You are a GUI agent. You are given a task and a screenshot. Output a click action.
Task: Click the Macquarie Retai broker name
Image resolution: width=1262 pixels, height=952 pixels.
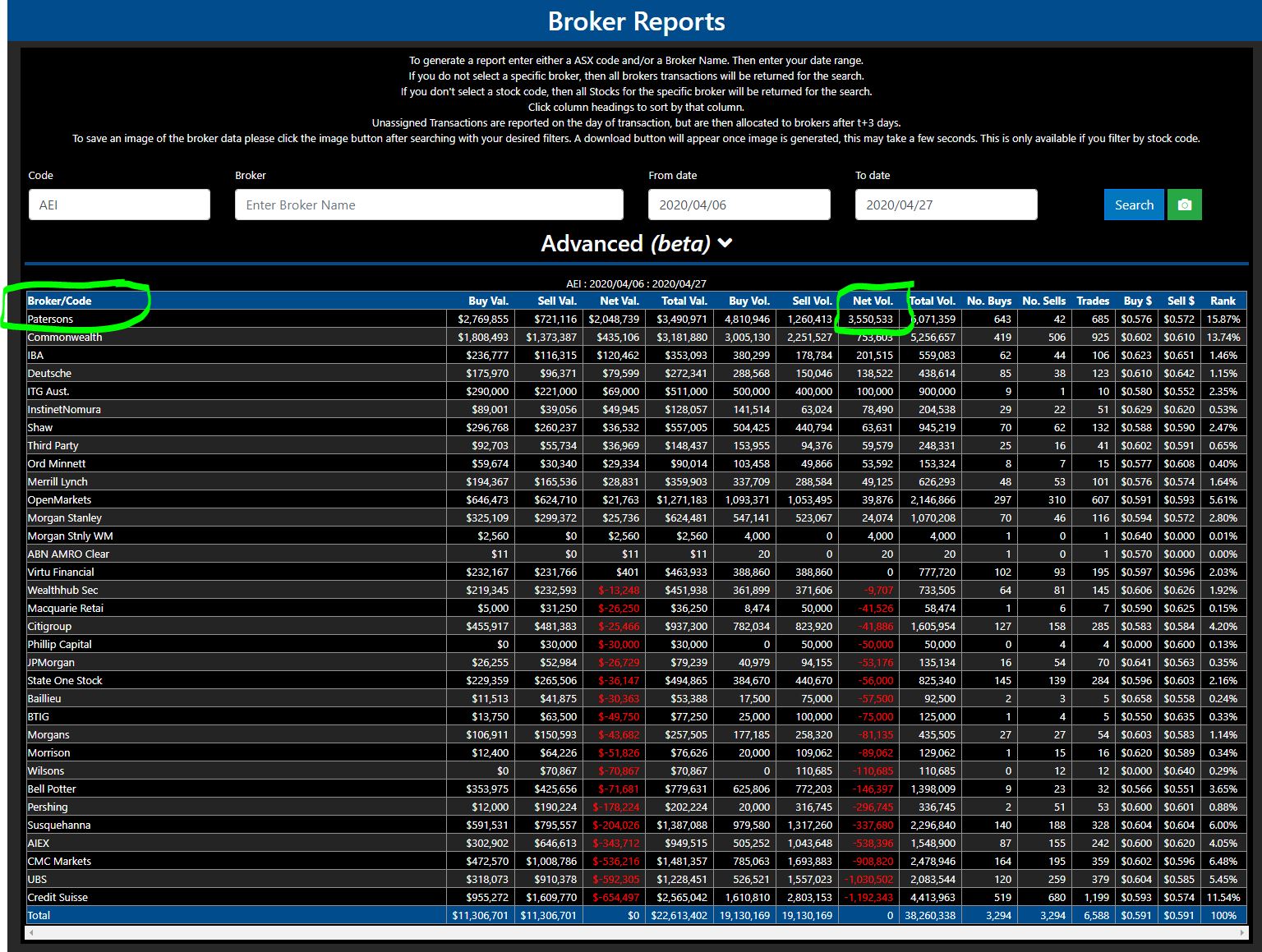[x=66, y=608]
